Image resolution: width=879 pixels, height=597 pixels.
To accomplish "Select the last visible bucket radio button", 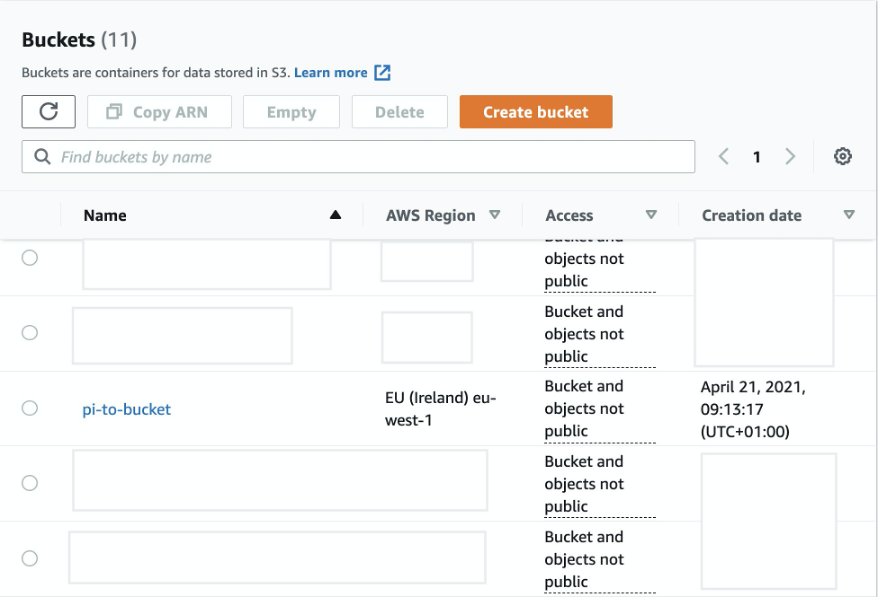I will (30, 558).
